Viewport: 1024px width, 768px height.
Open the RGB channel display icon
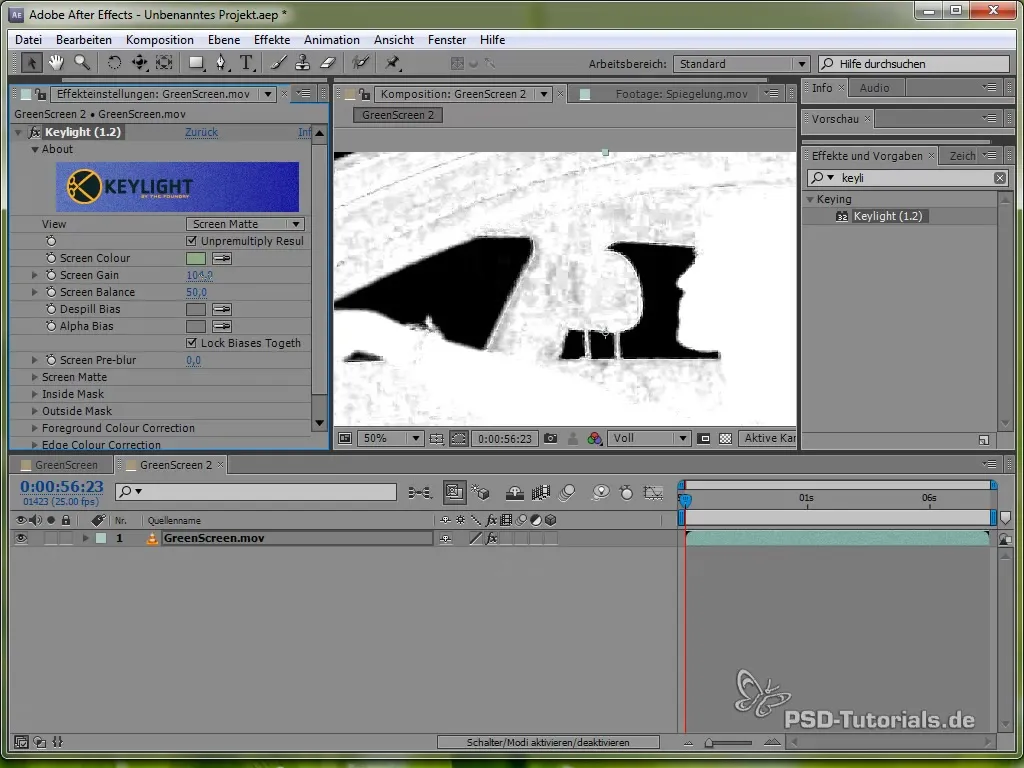(x=594, y=439)
